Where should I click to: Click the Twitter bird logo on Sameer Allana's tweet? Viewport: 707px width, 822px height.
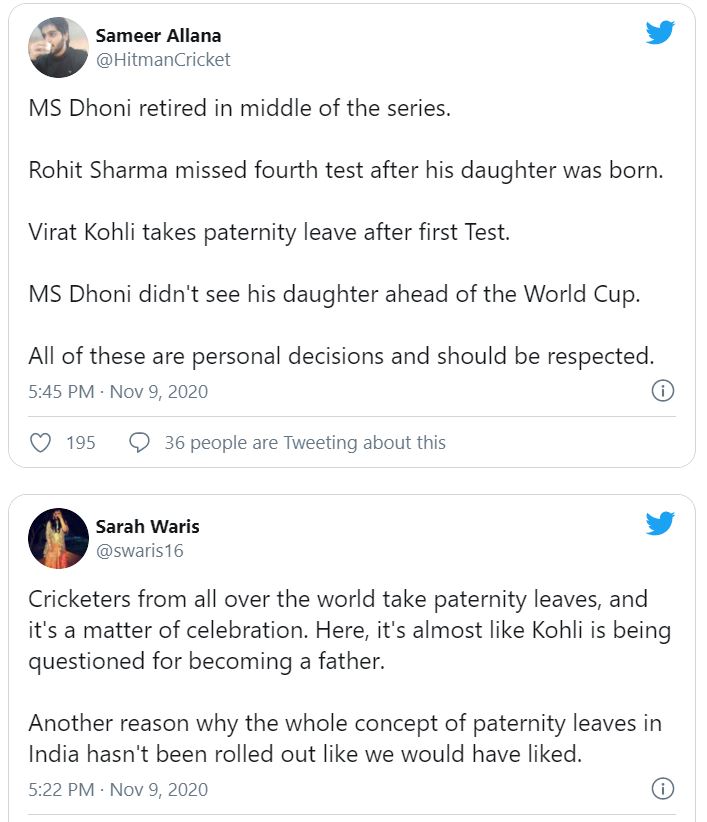660,32
